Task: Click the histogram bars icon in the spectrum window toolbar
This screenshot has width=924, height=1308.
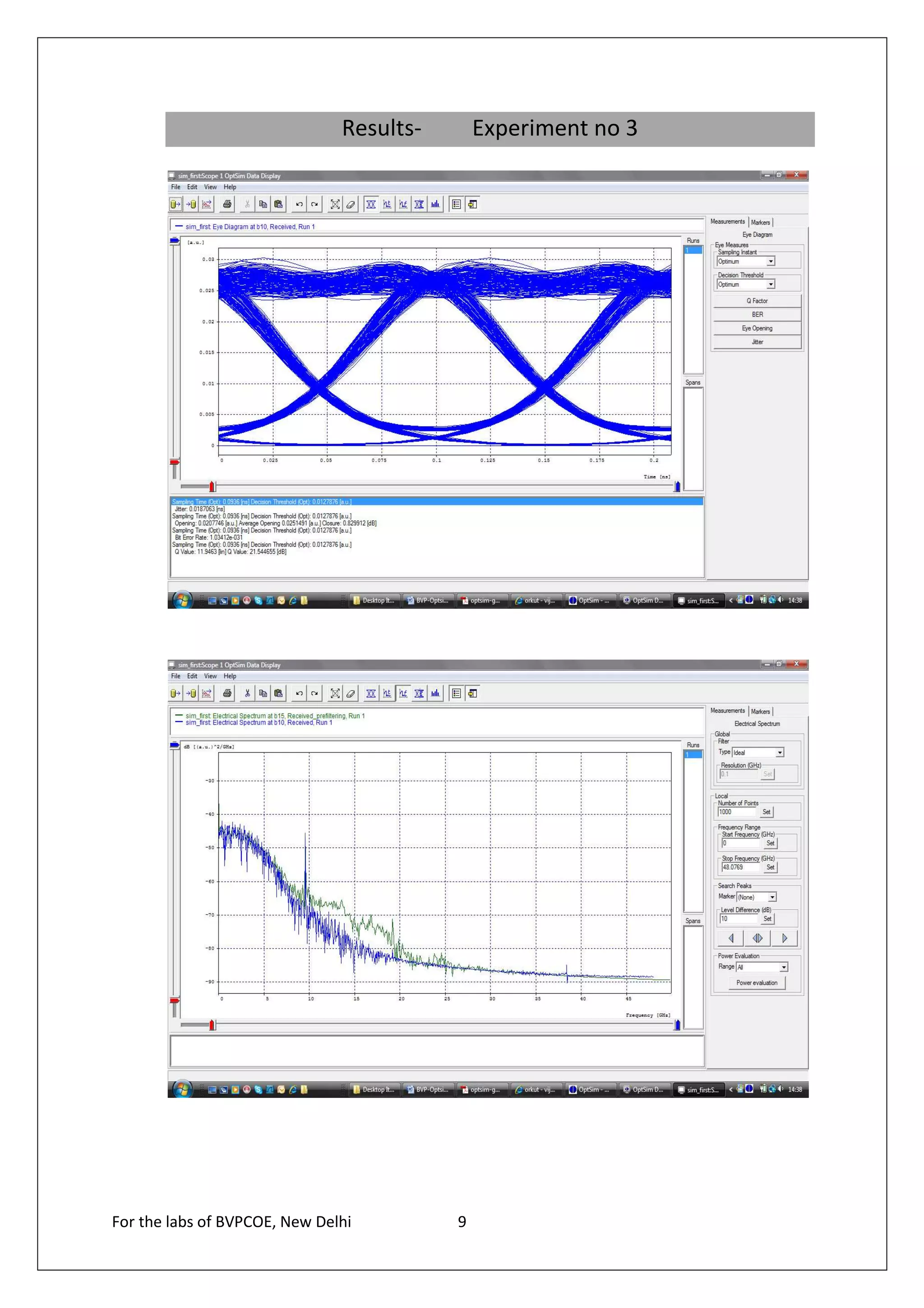Action: [435, 693]
